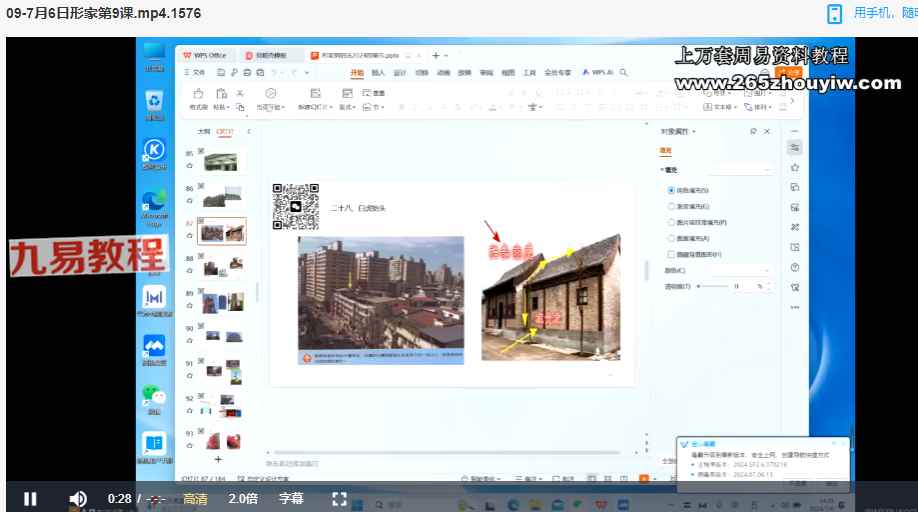Image resolution: width=918 pixels, height=512 pixels.
Task: Click the help question-mark sidebar icon
Action: pyautogui.click(x=794, y=267)
